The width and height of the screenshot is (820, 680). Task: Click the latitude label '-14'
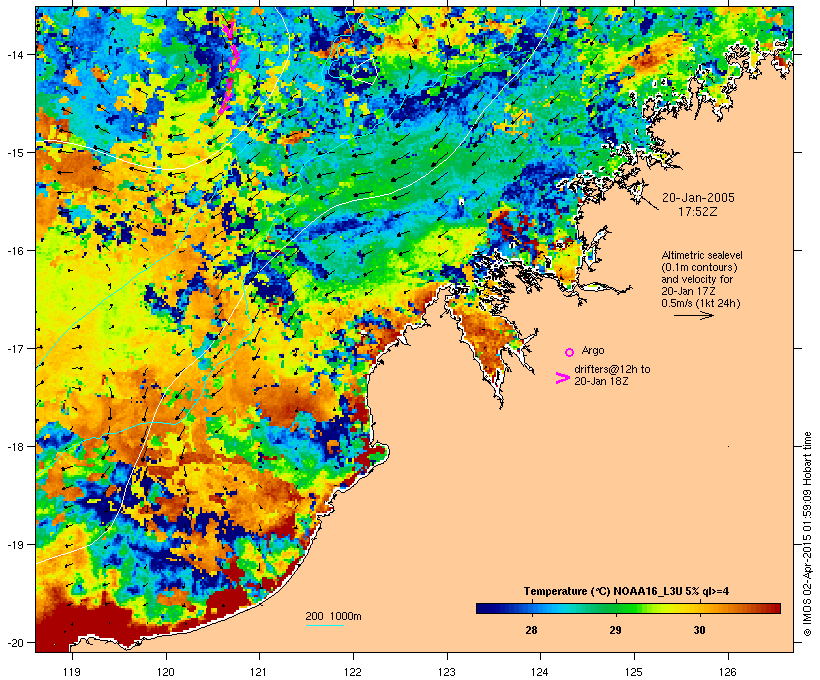point(14,54)
